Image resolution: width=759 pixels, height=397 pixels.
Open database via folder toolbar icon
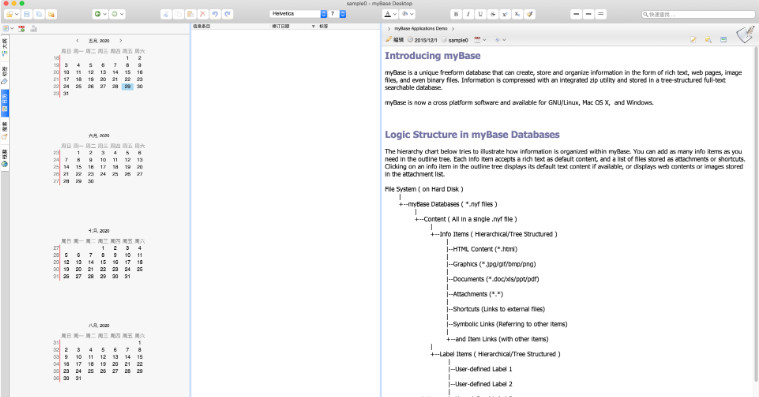[9, 14]
